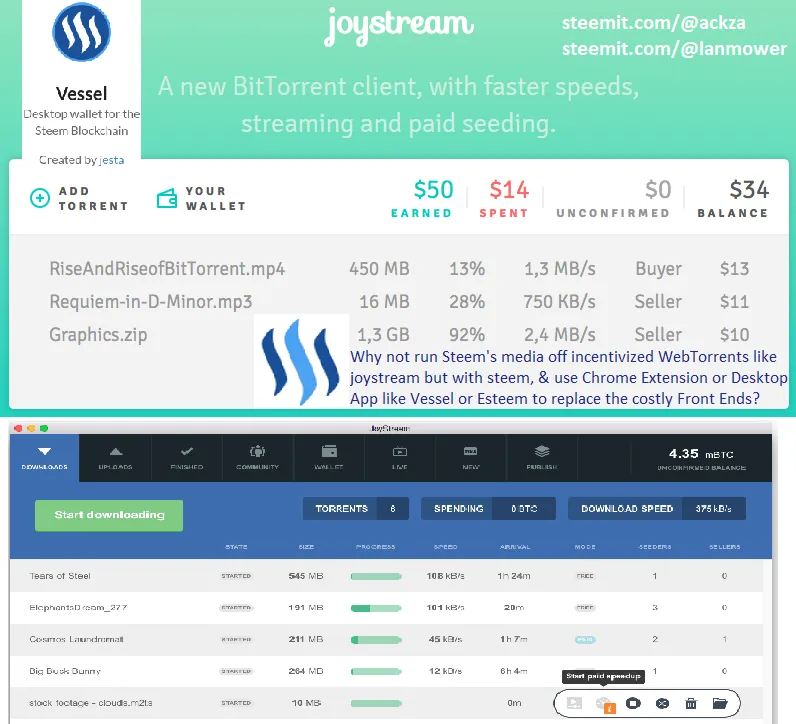Click the round X cancel icon in row actions
Image resolution: width=796 pixels, height=724 pixels.
[x=662, y=703]
